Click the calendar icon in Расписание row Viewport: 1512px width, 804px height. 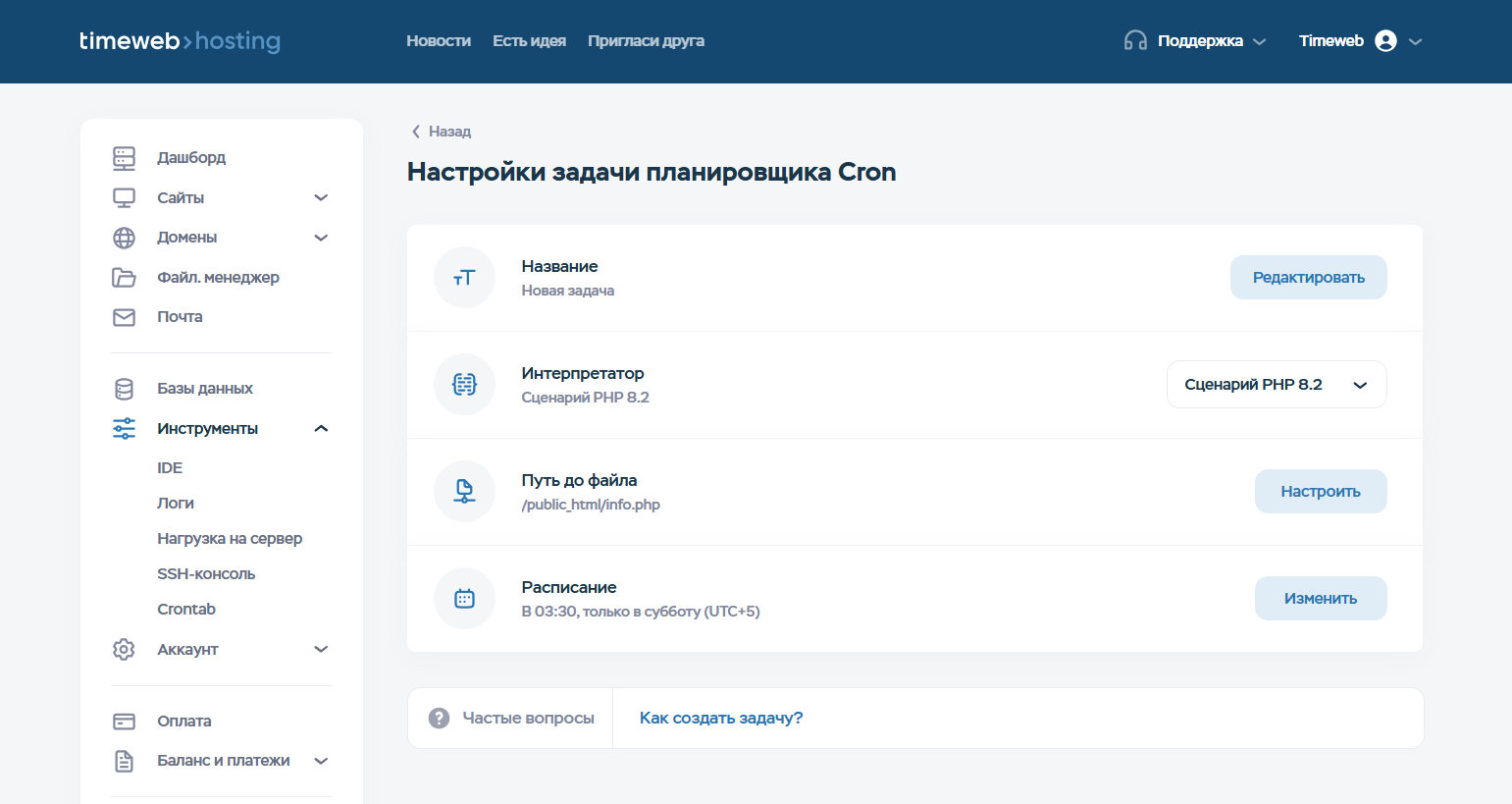[x=464, y=599]
